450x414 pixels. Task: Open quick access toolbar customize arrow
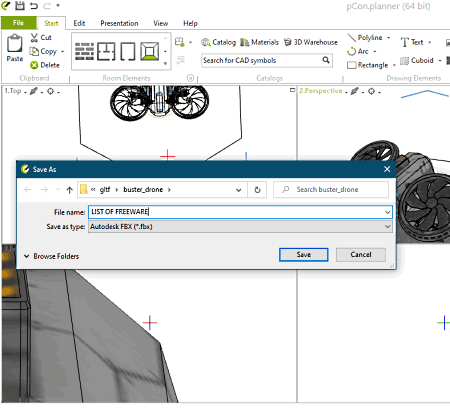pyautogui.click(x=58, y=6)
